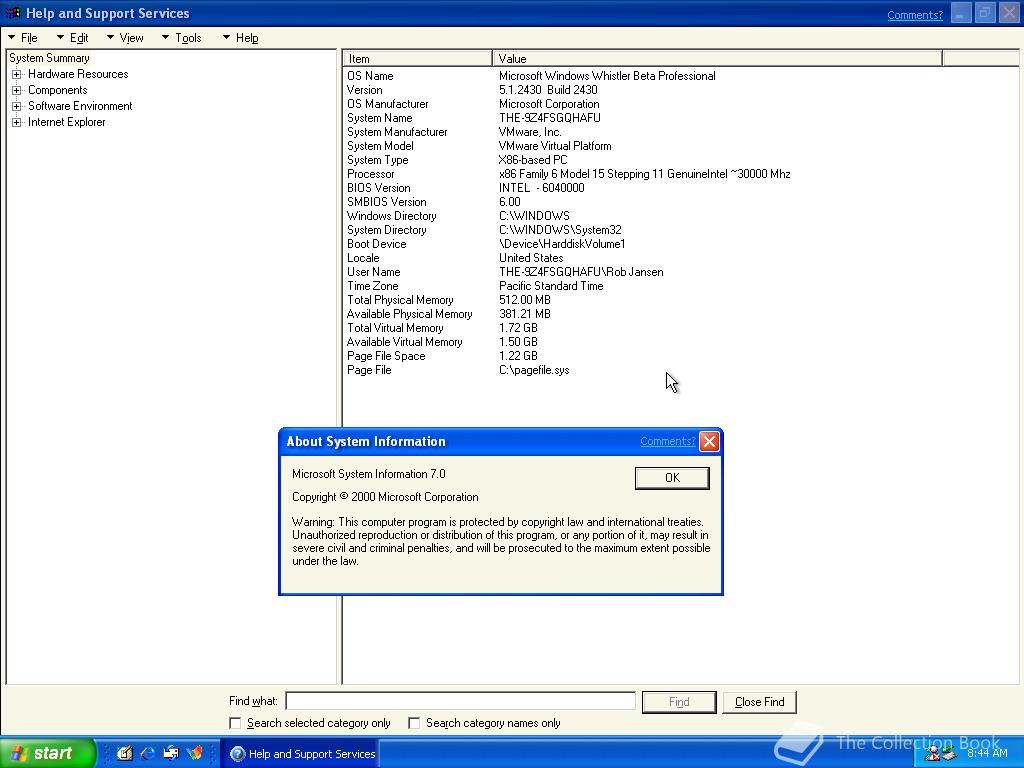Select the System Type row

(456, 160)
